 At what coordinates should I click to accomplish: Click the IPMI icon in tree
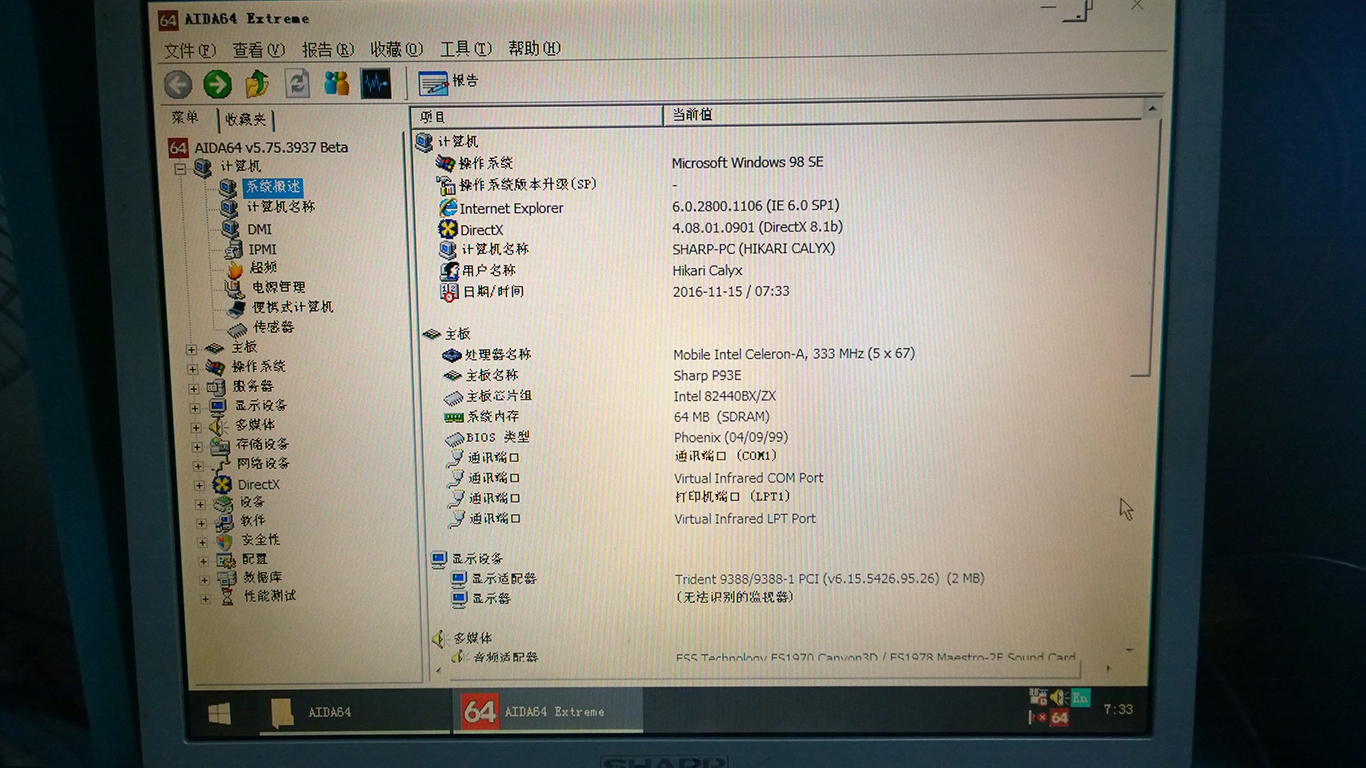231,249
